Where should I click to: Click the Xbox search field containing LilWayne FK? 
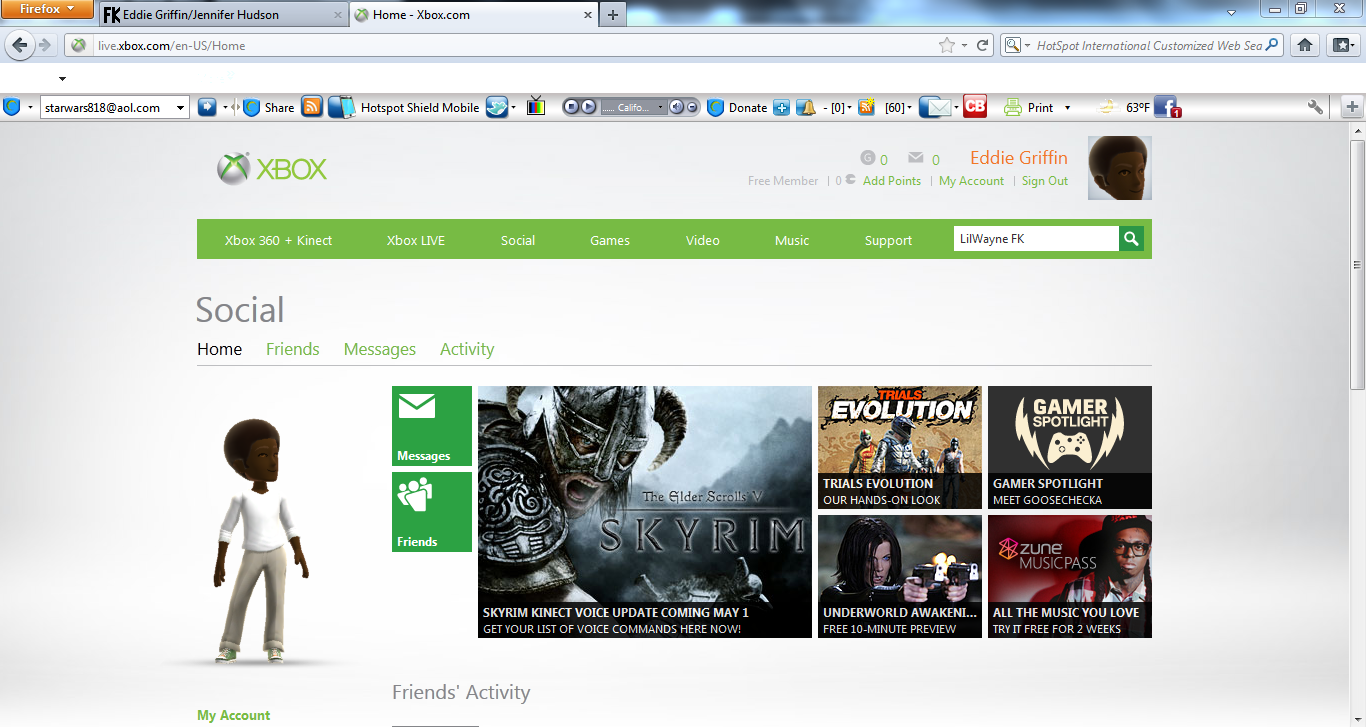(x=1036, y=239)
